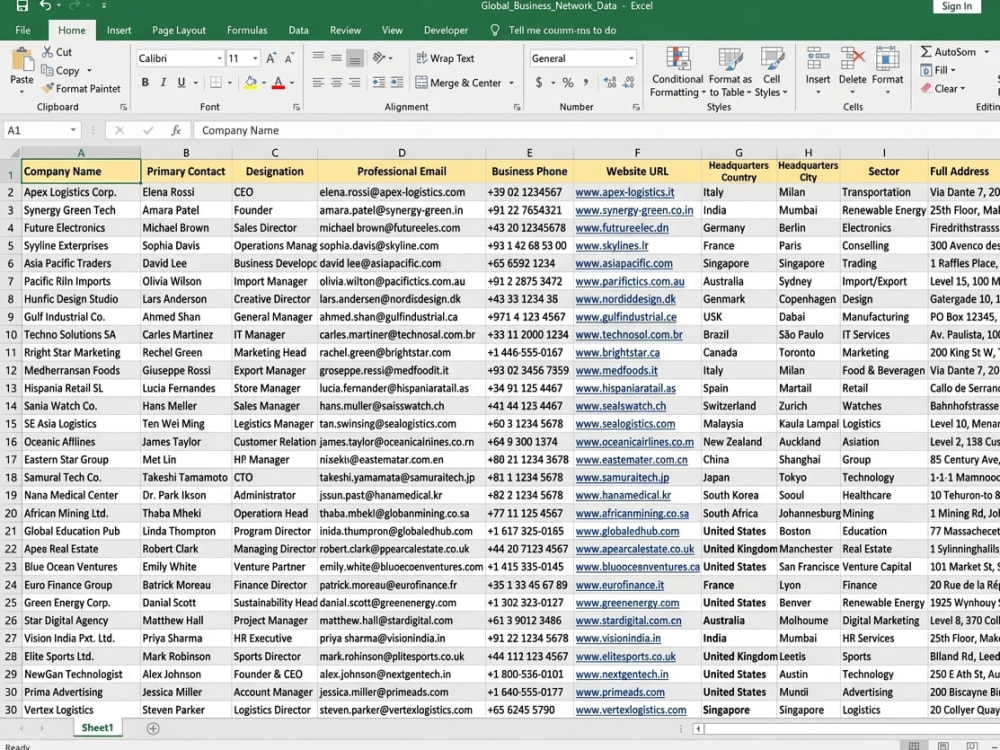The width and height of the screenshot is (1000, 750).
Task: Toggle Align Left
Action: click(318, 82)
